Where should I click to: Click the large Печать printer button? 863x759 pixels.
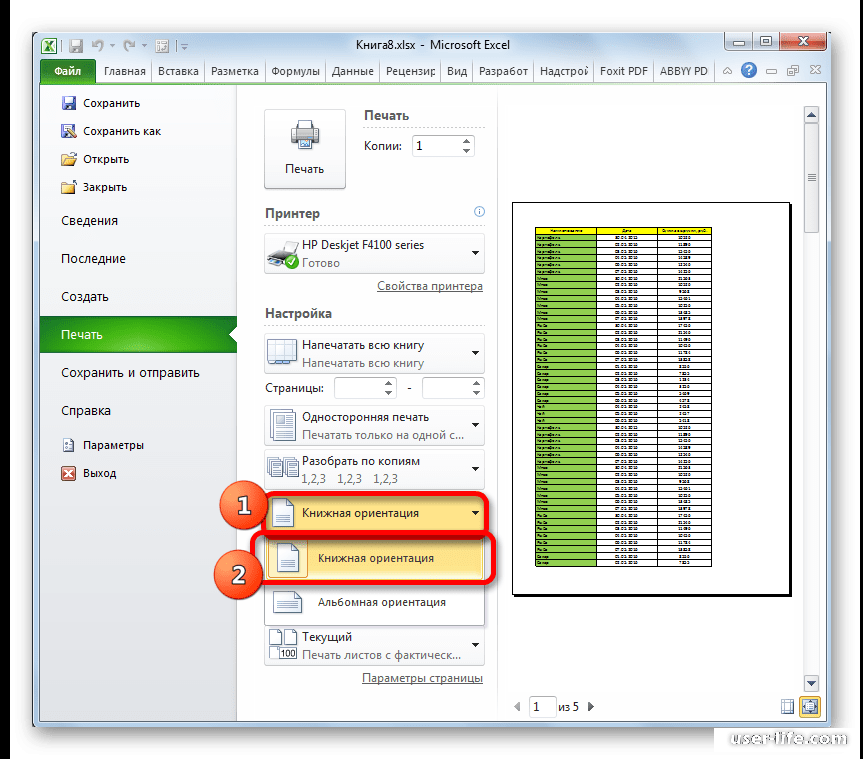coord(305,149)
